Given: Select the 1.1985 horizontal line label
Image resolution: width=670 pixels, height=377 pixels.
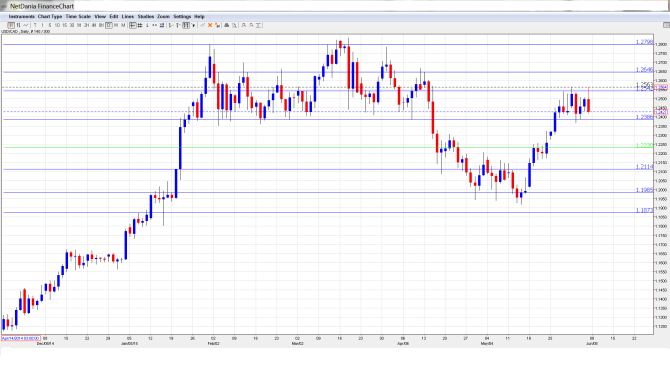Looking at the screenshot, I should [644, 190].
